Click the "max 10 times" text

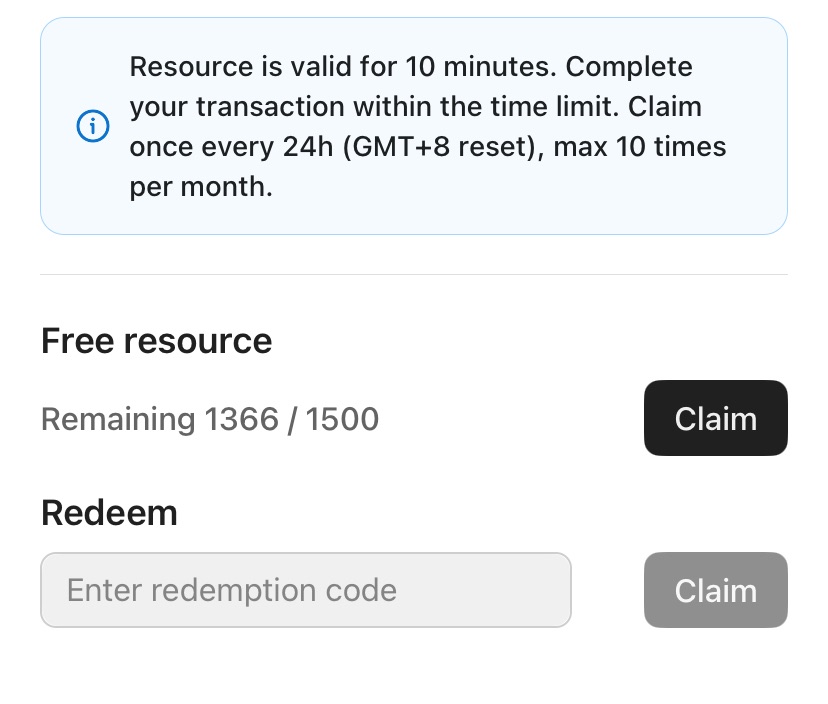coord(639,147)
